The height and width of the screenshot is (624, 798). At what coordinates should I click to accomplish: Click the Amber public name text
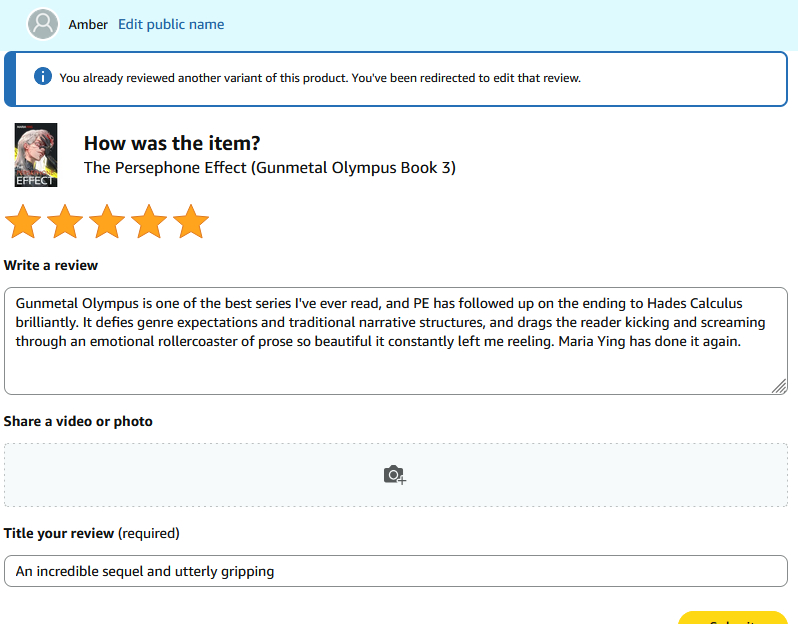88,24
